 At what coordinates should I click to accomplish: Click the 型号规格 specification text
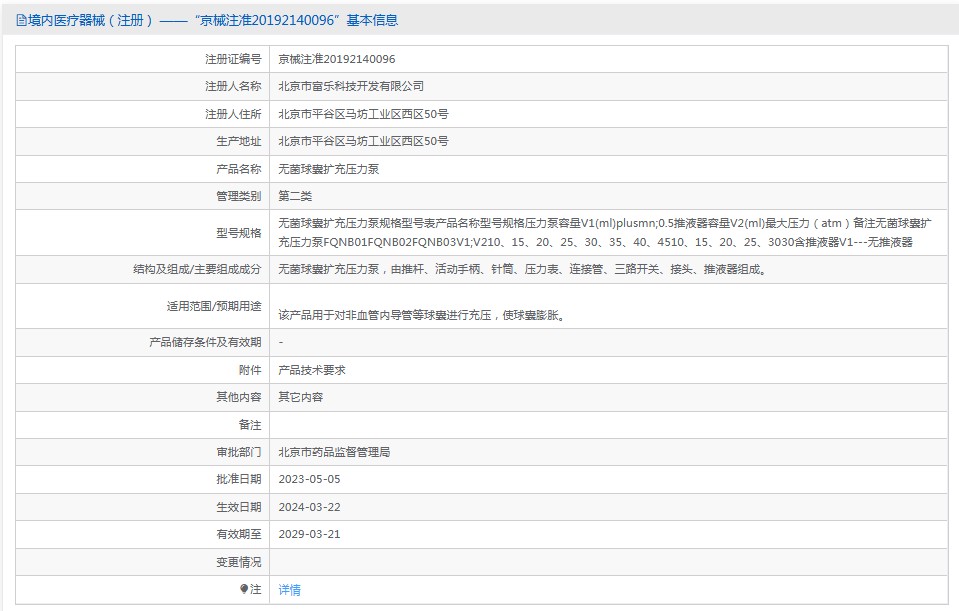[605, 232]
